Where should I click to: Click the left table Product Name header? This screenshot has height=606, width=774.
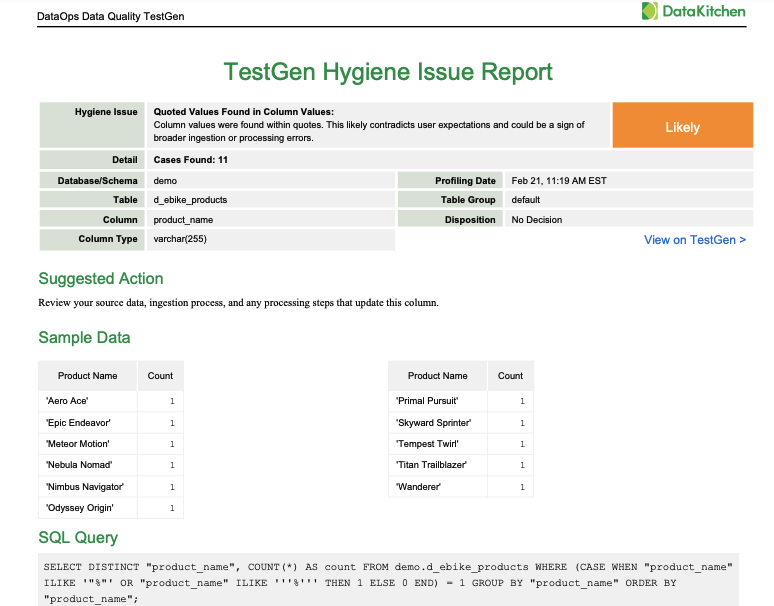pyautogui.click(x=87, y=376)
